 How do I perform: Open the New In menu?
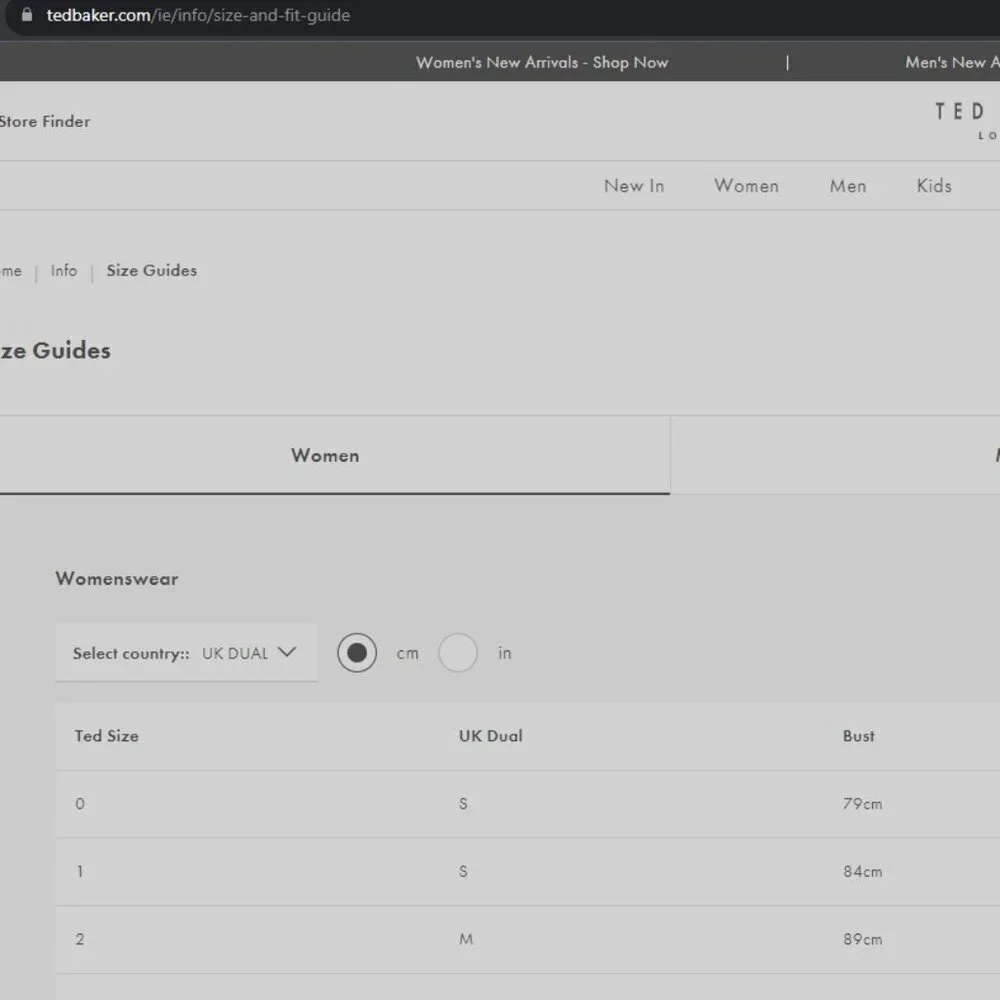coord(634,186)
